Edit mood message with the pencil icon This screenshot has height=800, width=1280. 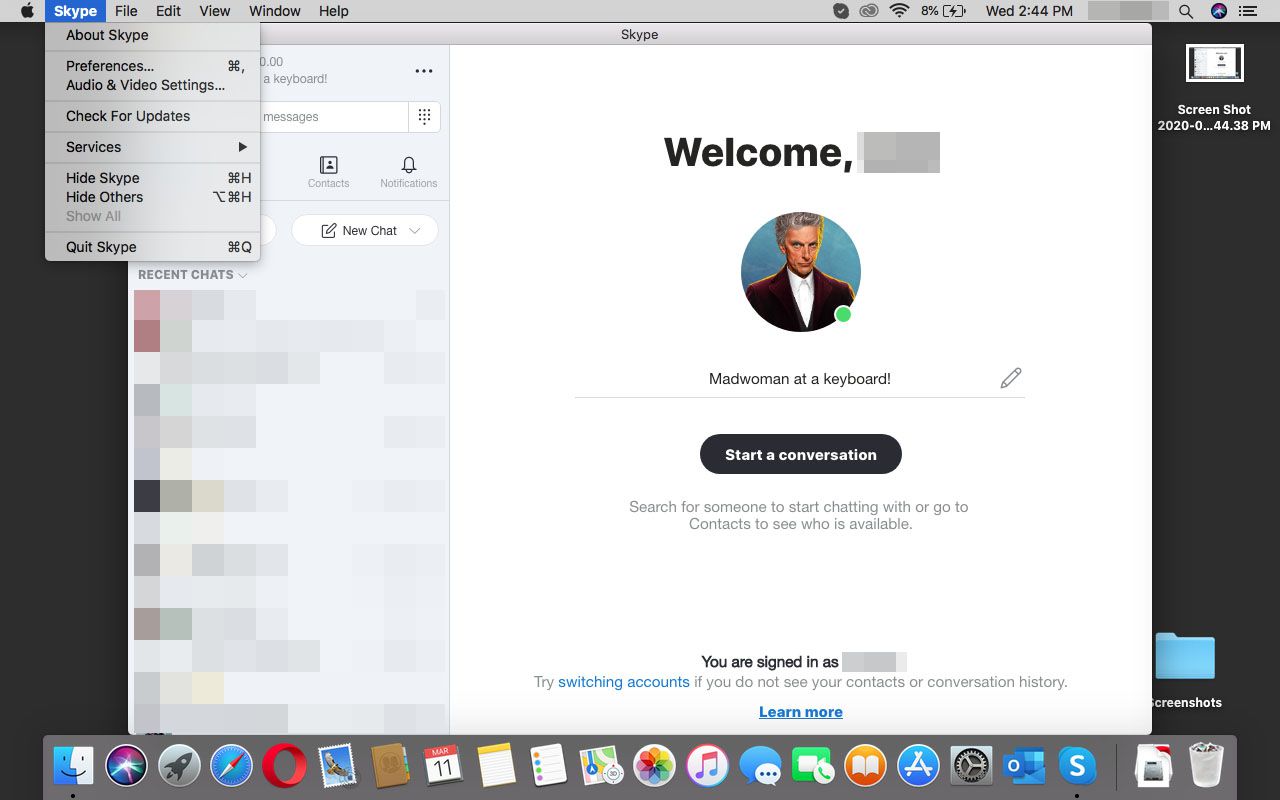coord(1010,378)
